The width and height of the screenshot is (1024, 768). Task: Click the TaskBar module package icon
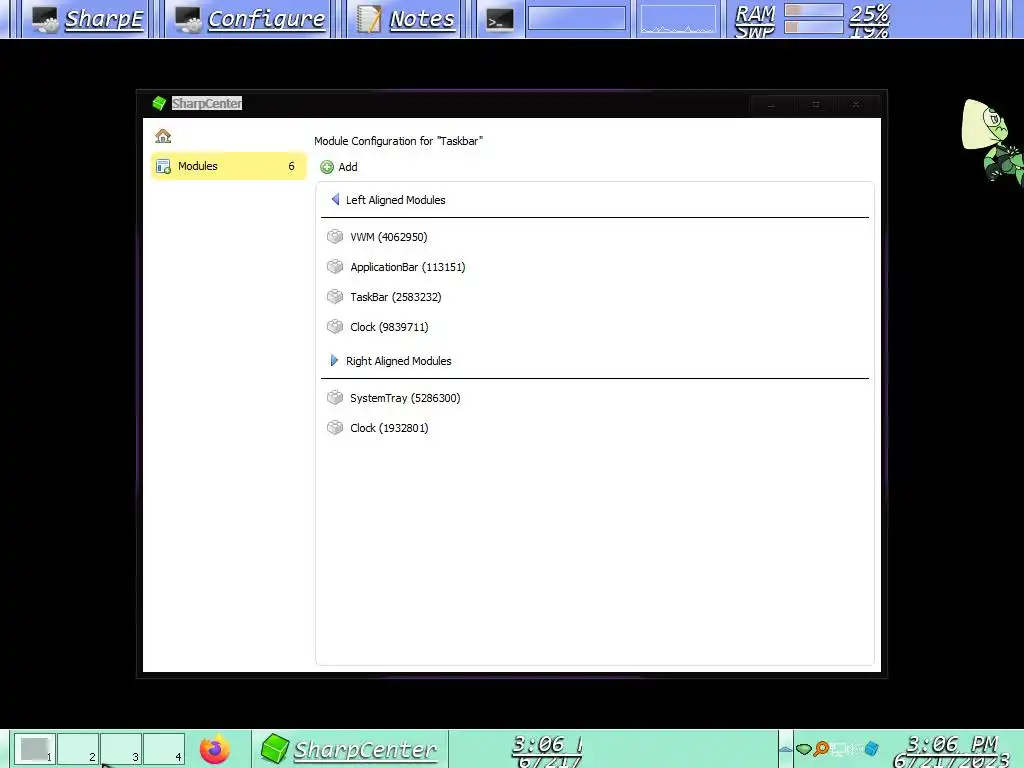point(335,296)
